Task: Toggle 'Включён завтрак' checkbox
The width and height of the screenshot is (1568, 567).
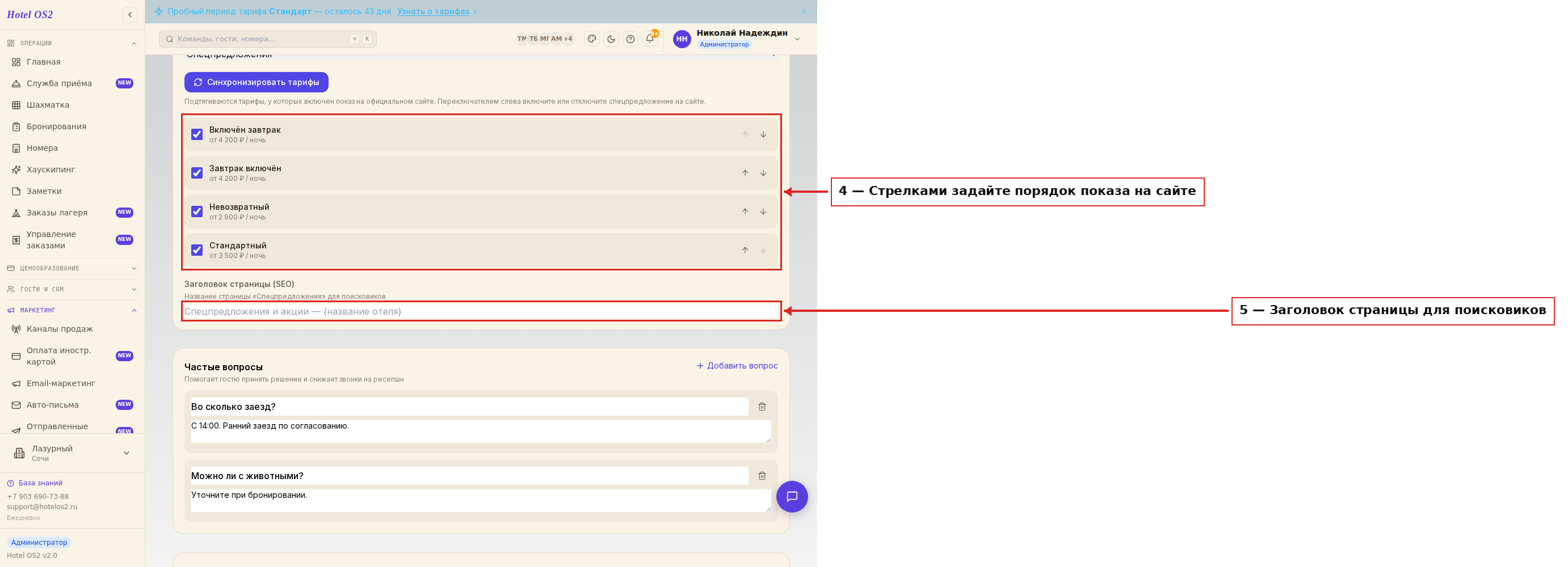Action: (196, 134)
